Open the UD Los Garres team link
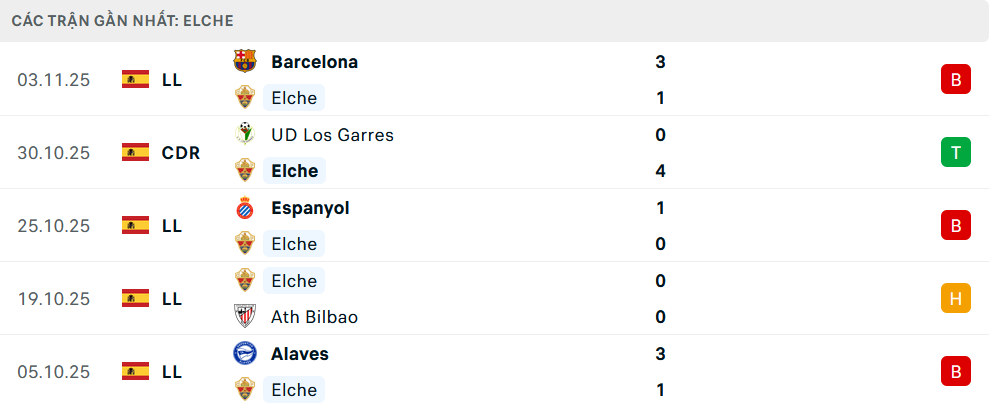Image resolution: width=991 pixels, height=407 pixels. [332, 135]
